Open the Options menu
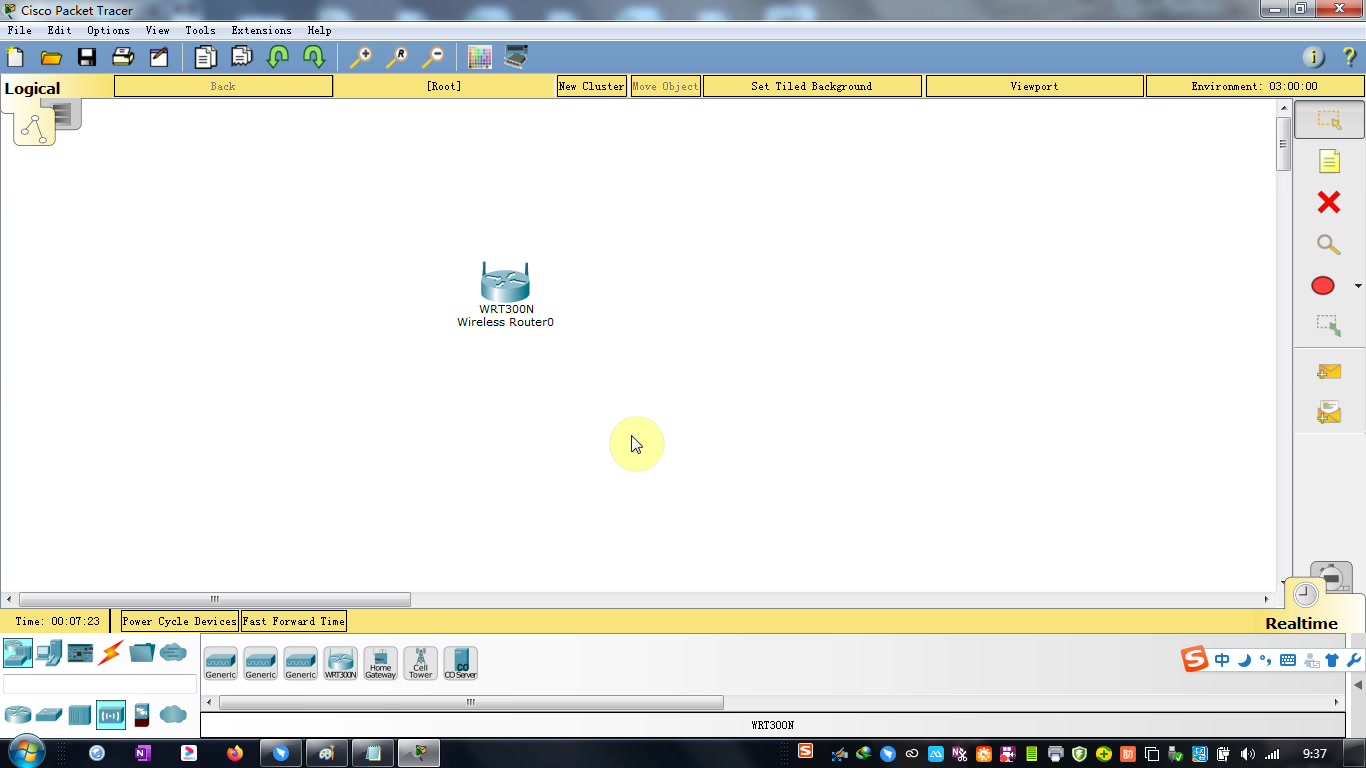Image resolution: width=1366 pixels, height=768 pixels. point(108,30)
